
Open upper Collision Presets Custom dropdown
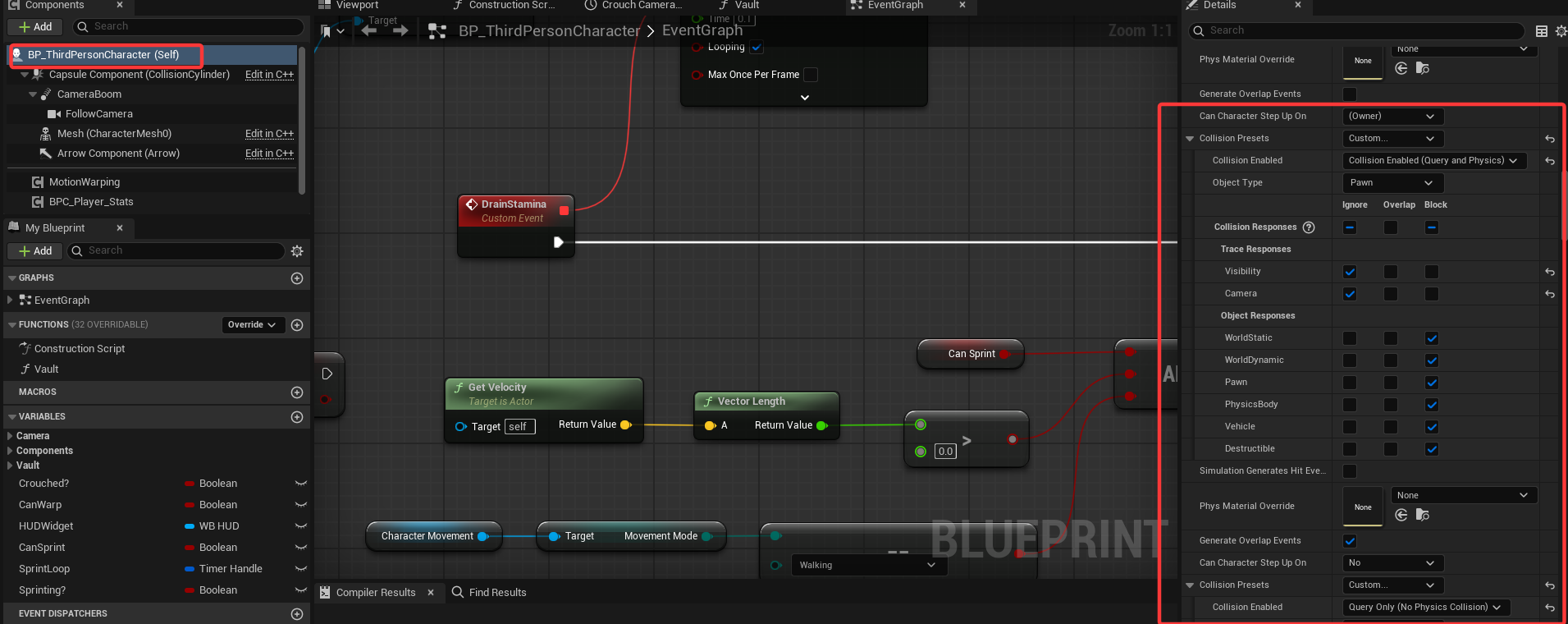pos(1392,139)
